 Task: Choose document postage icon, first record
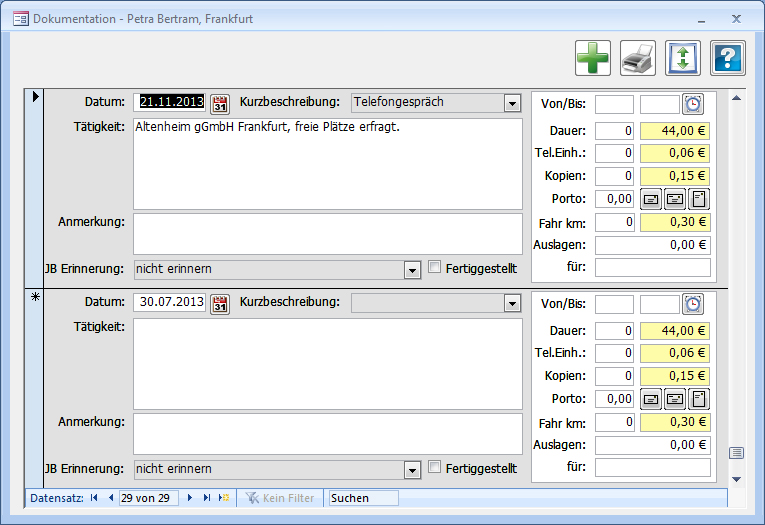[699, 199]
